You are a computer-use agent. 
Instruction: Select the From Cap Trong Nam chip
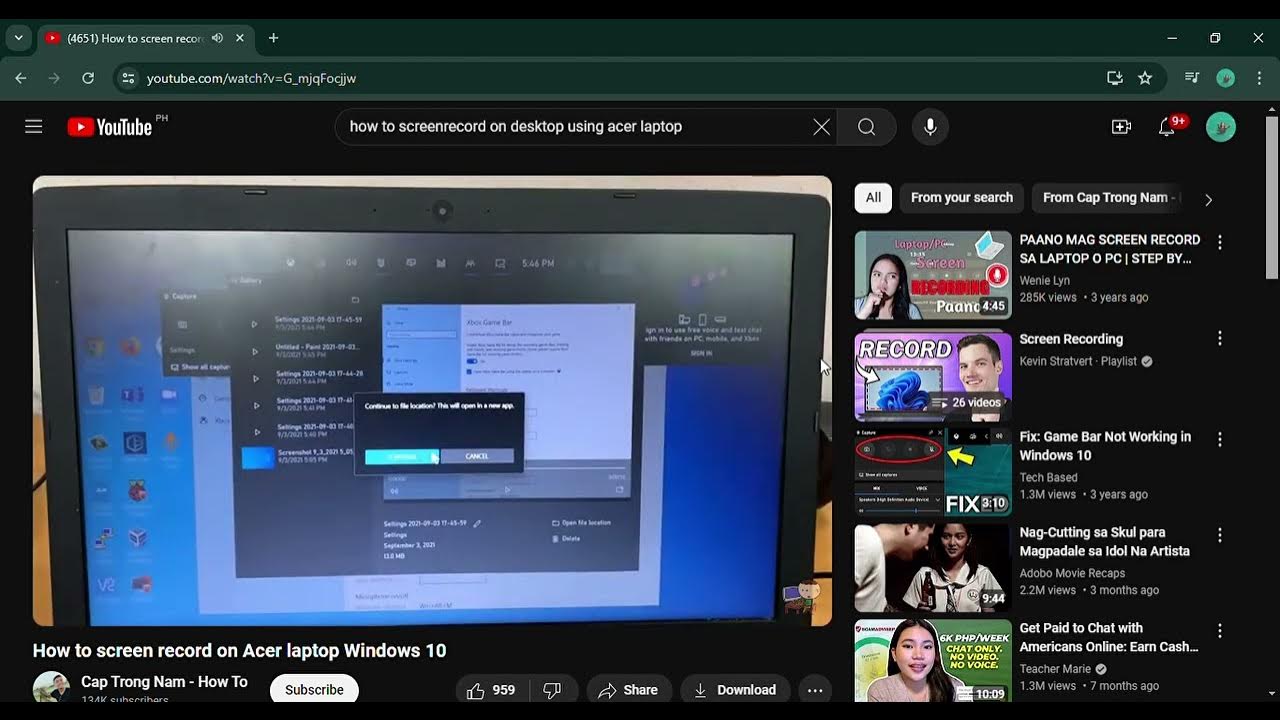pos(1106,198)
